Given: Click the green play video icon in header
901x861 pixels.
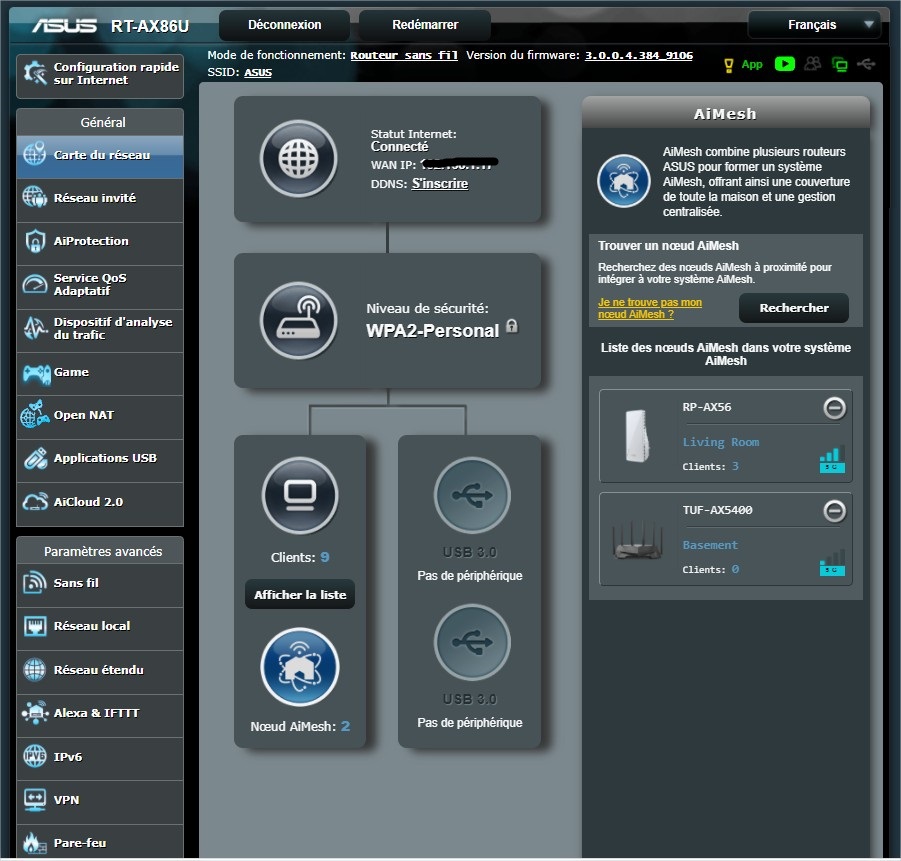Looking at the screenshot, I should click(785, 64).
